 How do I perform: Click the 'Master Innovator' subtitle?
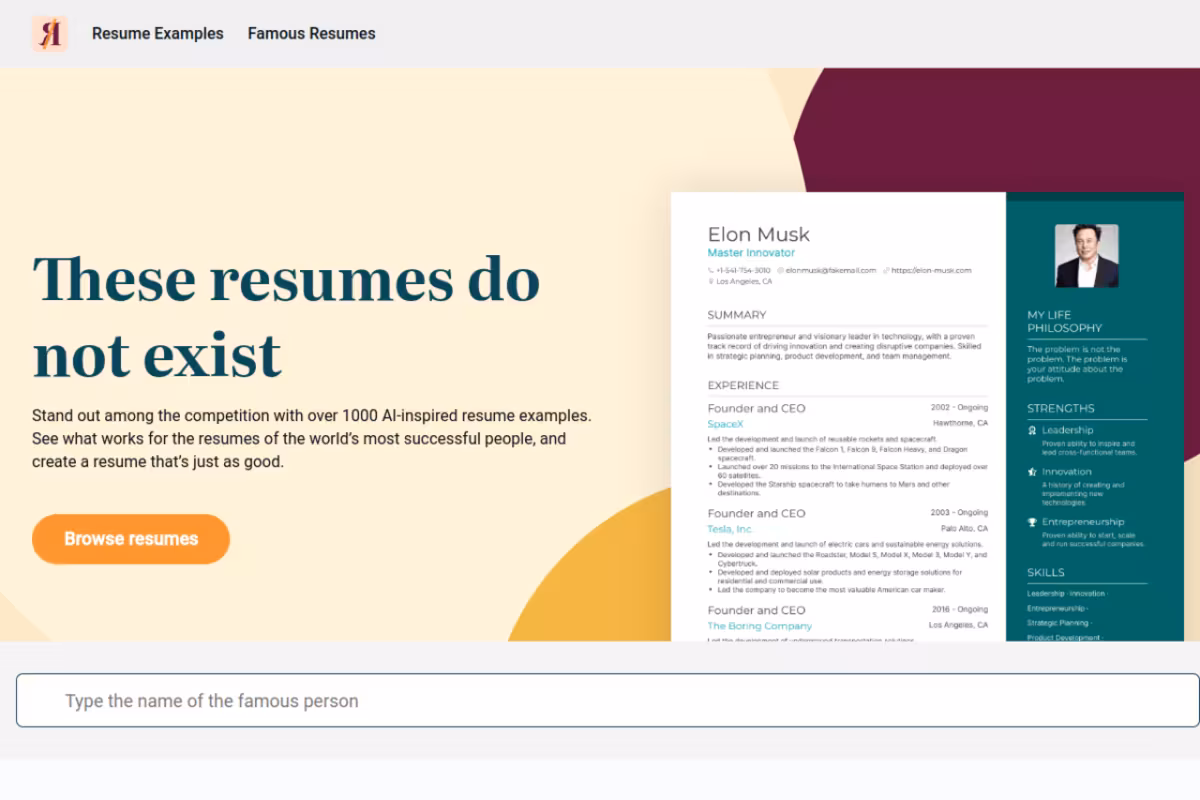[x=751, y=253]
